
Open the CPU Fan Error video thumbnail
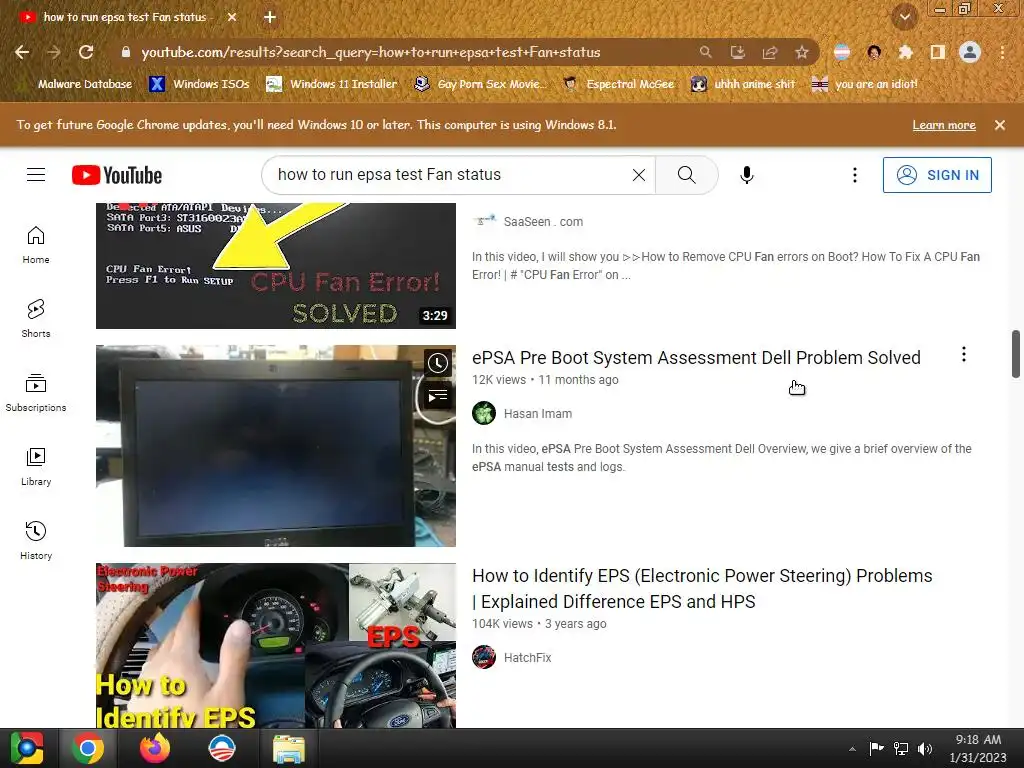point(276,266)
